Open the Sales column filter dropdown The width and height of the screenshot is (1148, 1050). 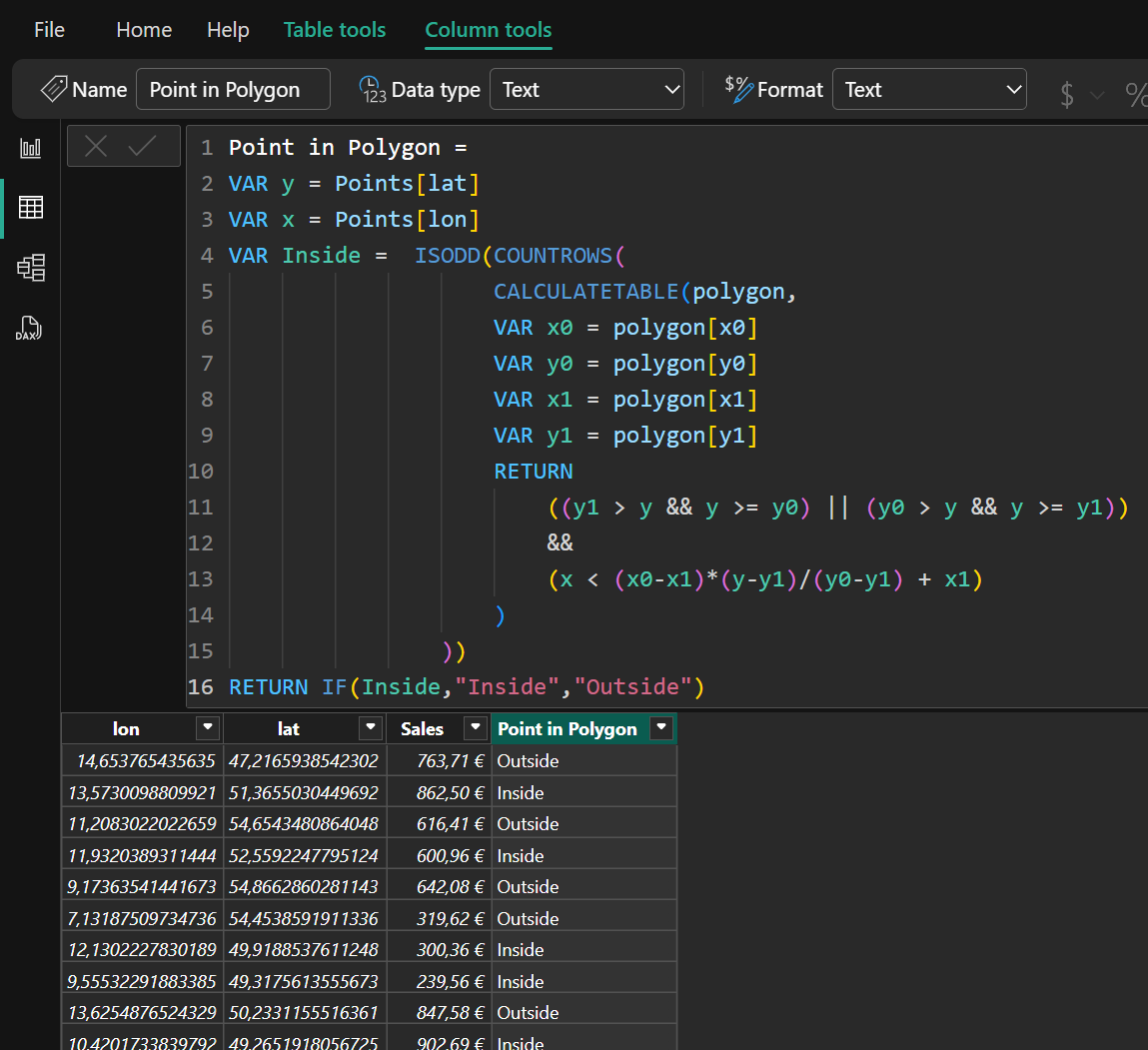click(x=476, y=728)
